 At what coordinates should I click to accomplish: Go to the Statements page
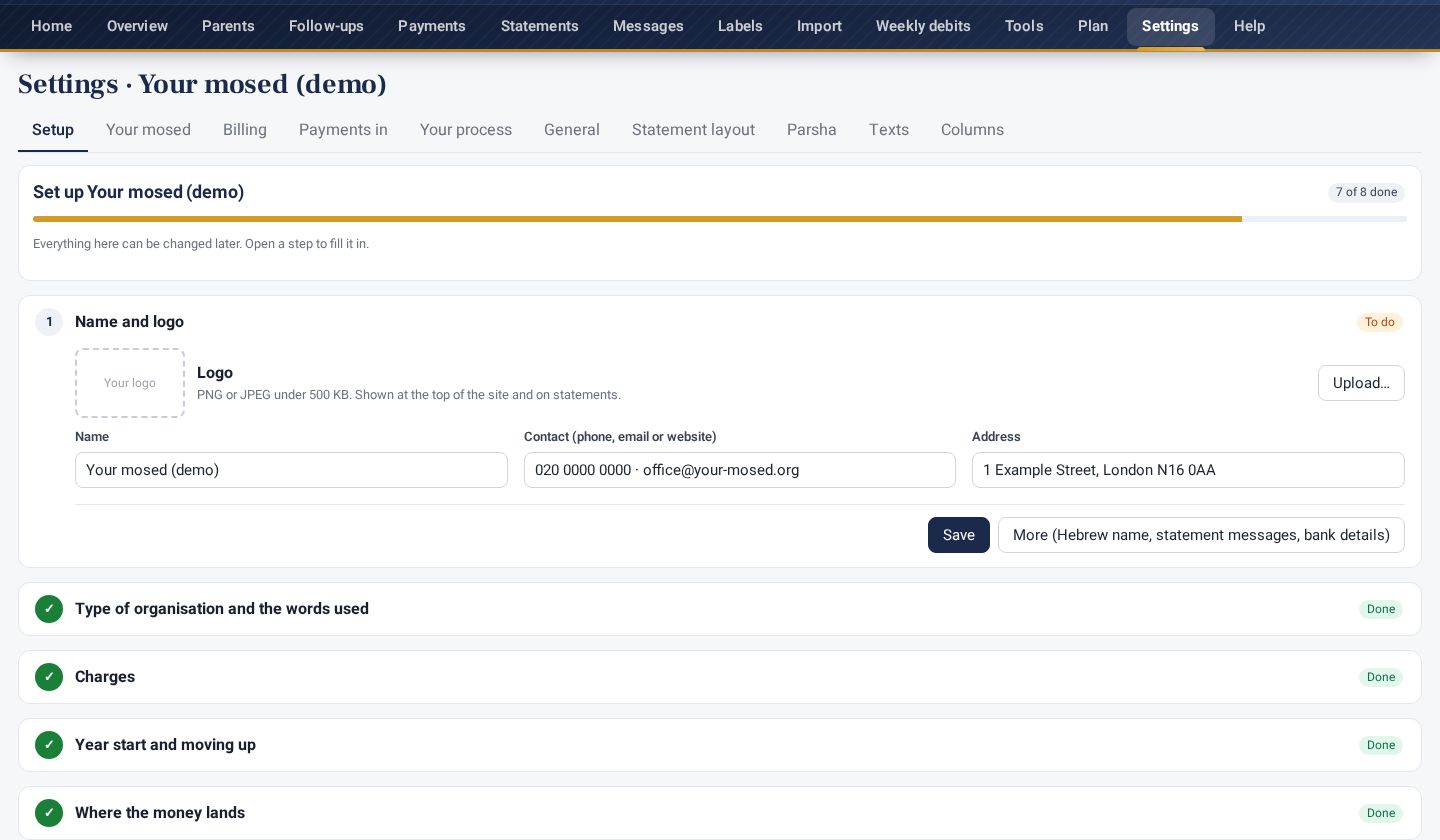point(540,26)
